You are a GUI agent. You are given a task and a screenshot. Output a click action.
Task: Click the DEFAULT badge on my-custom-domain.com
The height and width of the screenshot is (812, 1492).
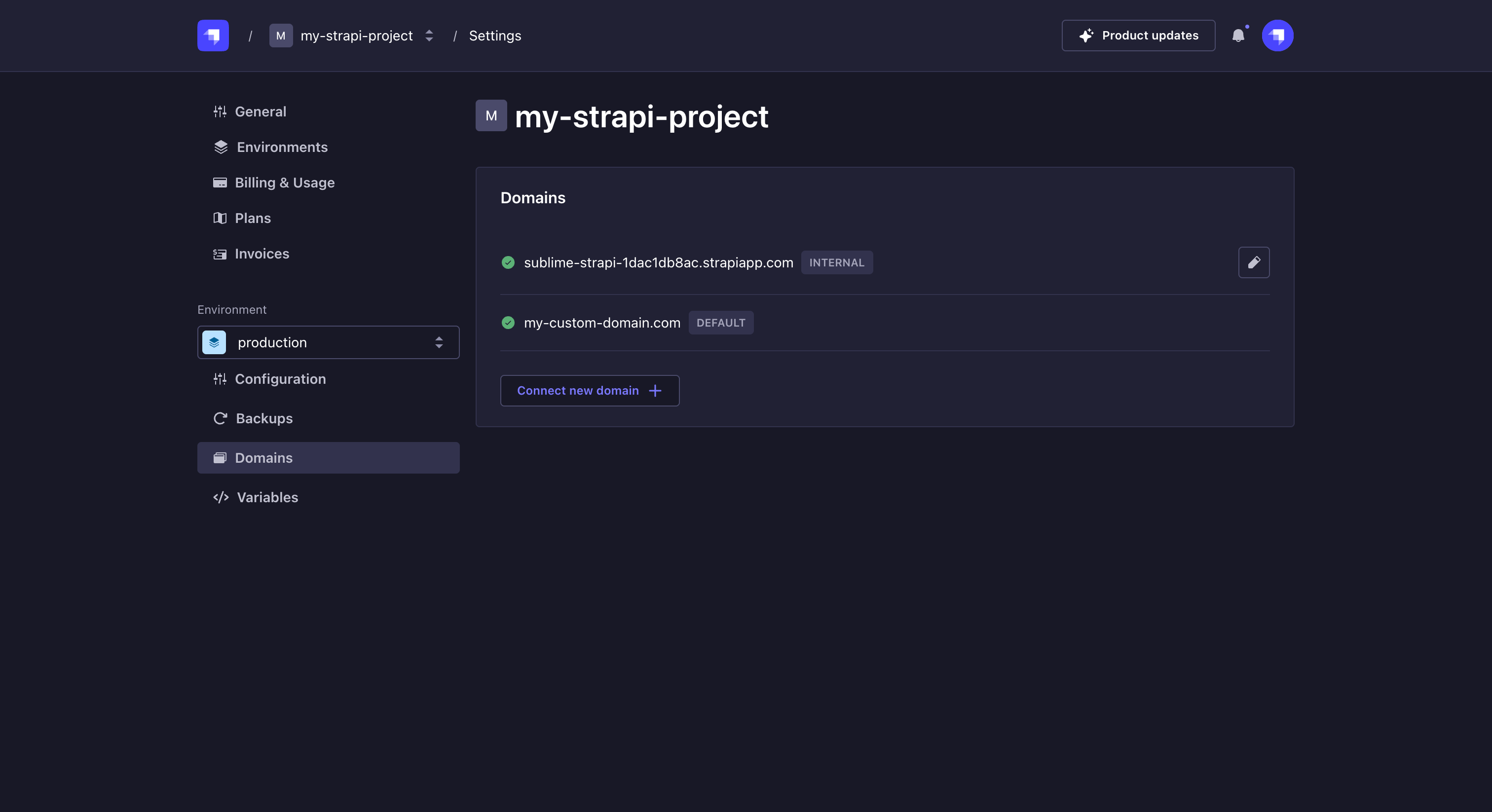point(720,323)
